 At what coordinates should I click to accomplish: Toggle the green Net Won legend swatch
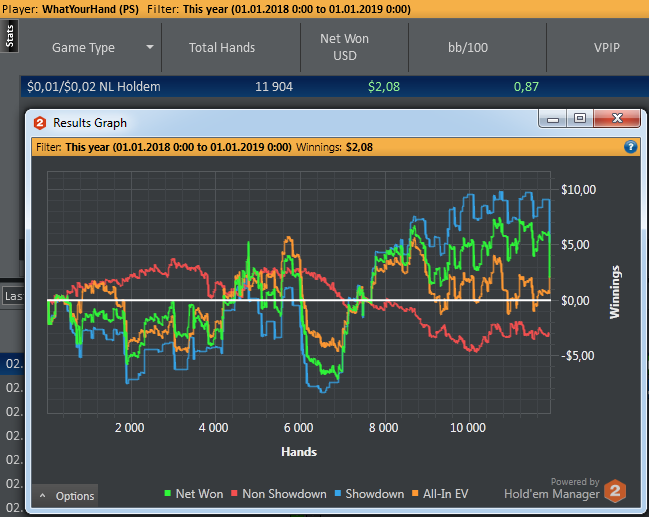[168, 493]
